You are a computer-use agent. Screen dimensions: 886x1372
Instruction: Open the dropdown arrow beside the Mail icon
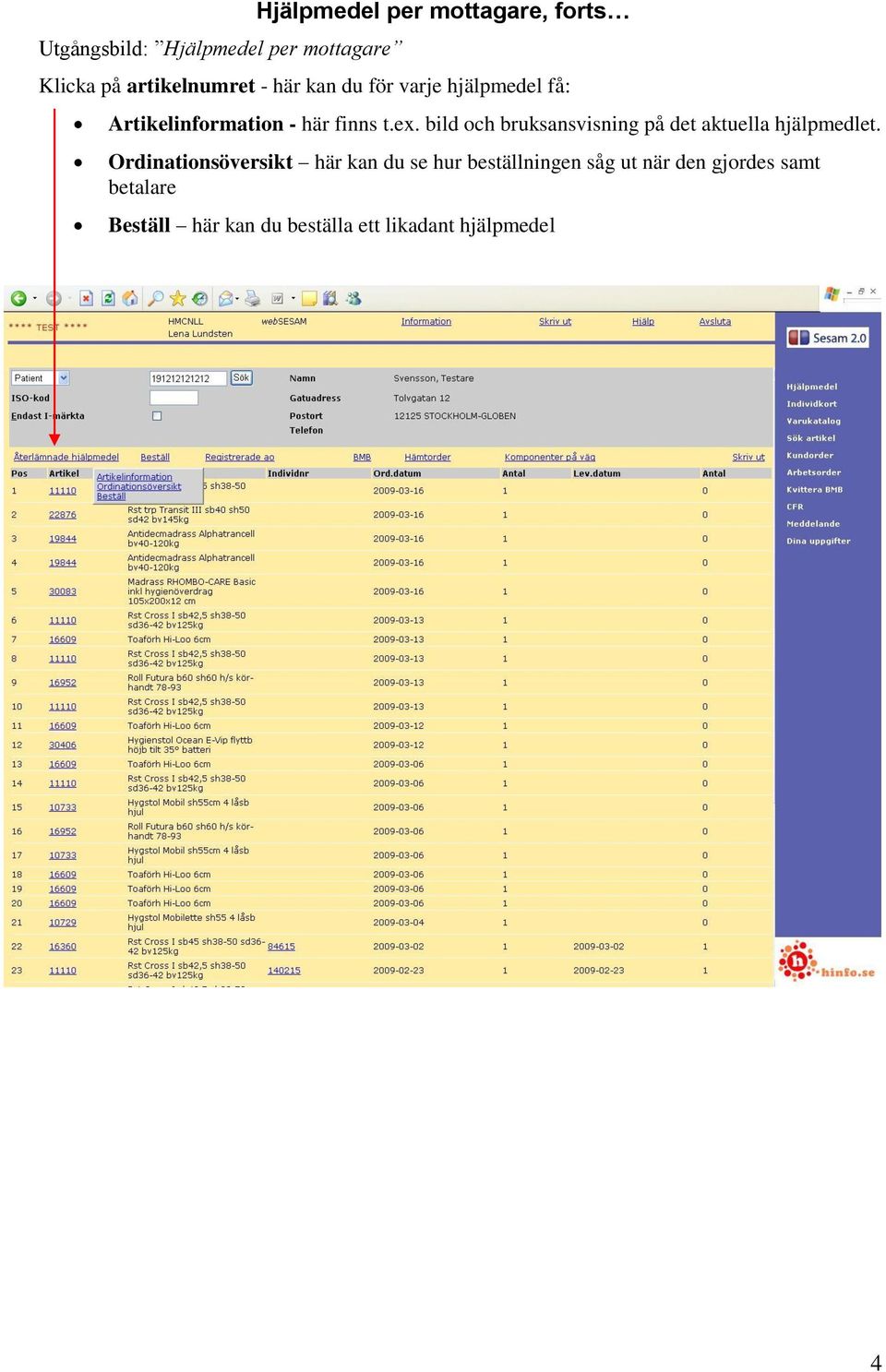[238, 298]
